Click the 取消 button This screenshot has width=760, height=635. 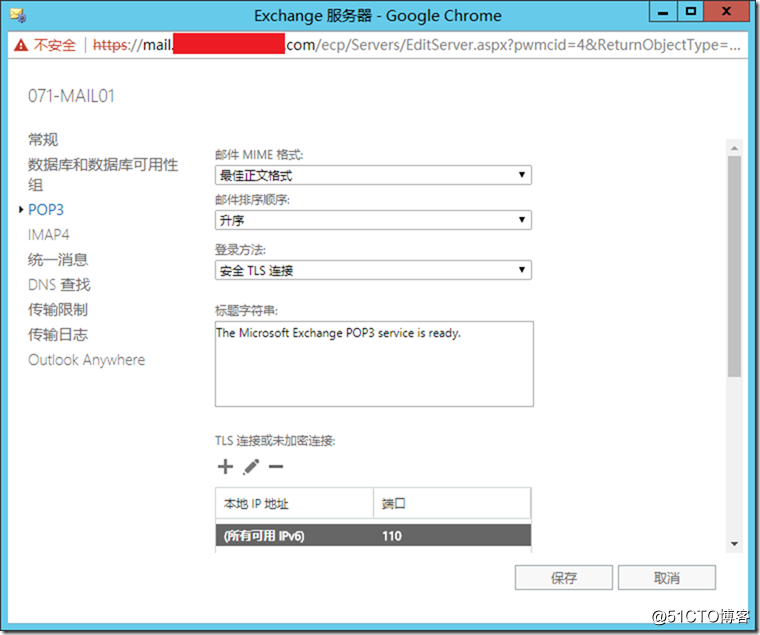click(x=667, y=577)
